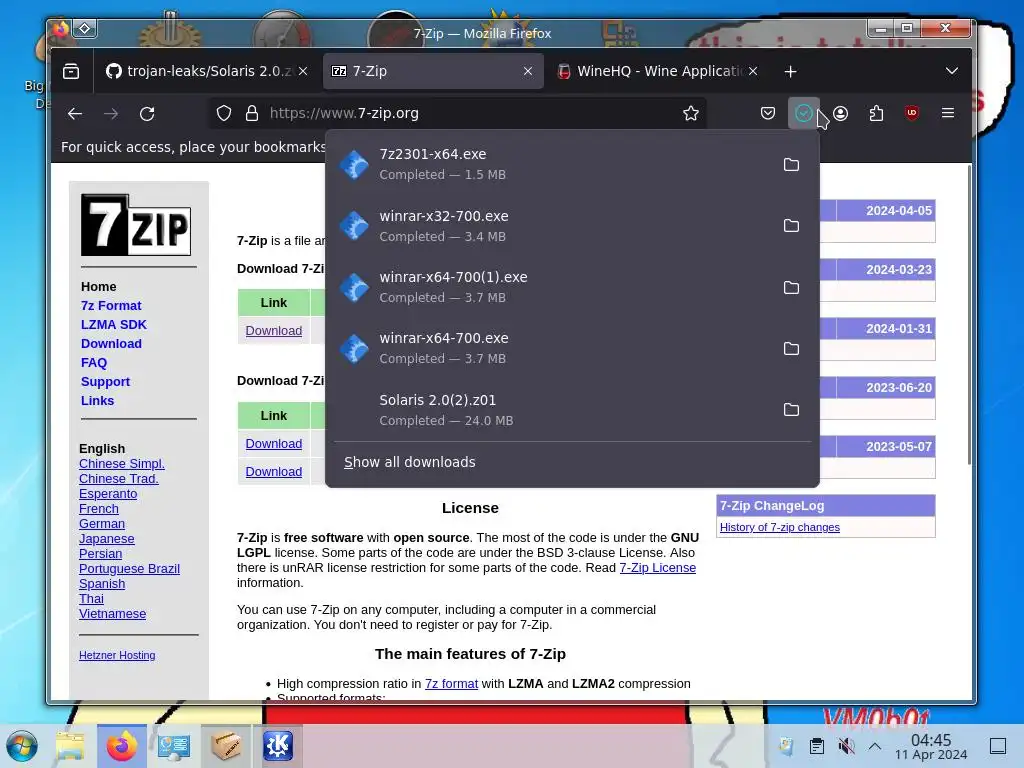Screen dimensions: 1024x768
Task: Open the Links sidebar link
Action: [x=97, y=400]
